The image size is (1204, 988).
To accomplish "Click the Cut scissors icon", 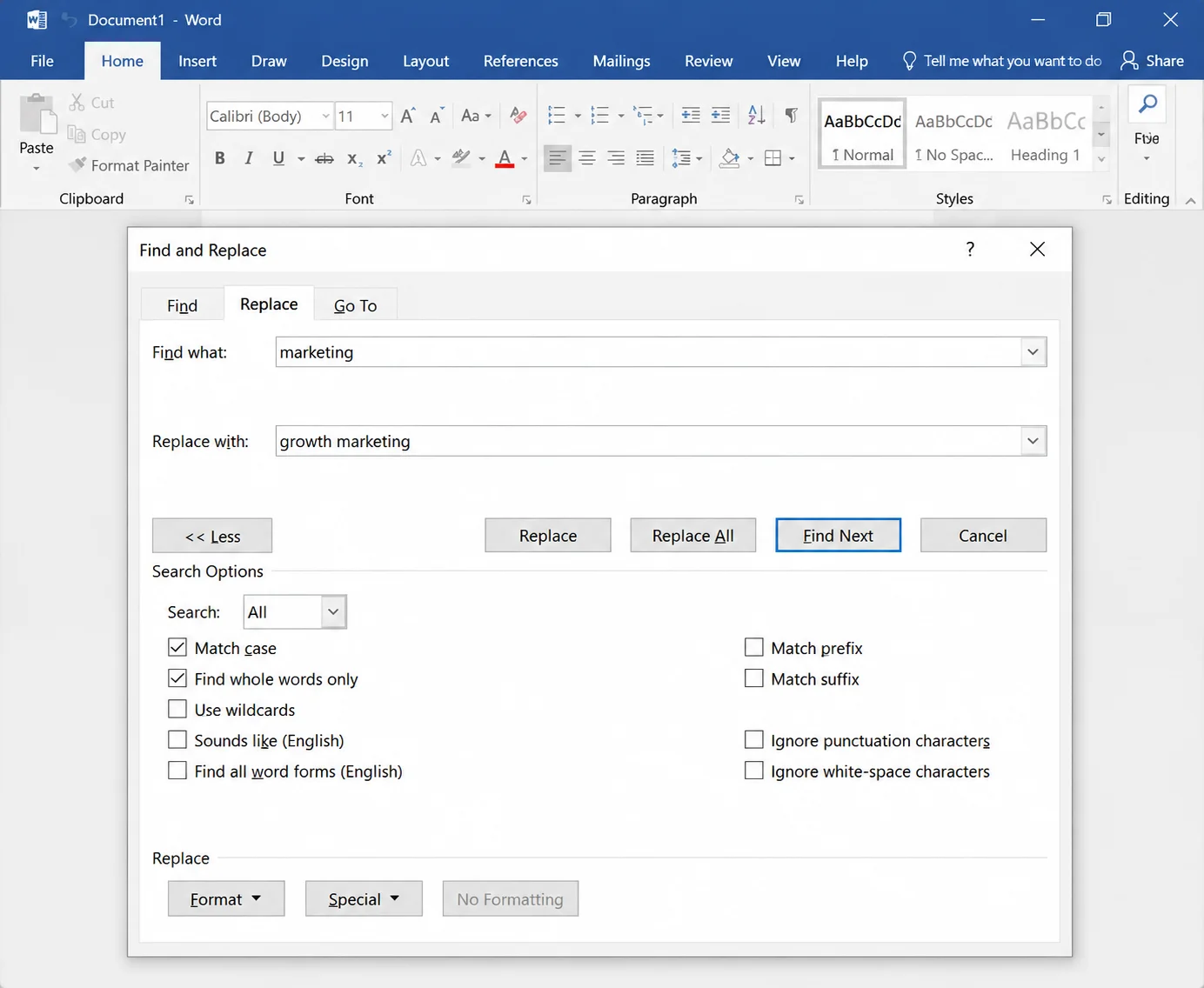I will tap(77, 103).
